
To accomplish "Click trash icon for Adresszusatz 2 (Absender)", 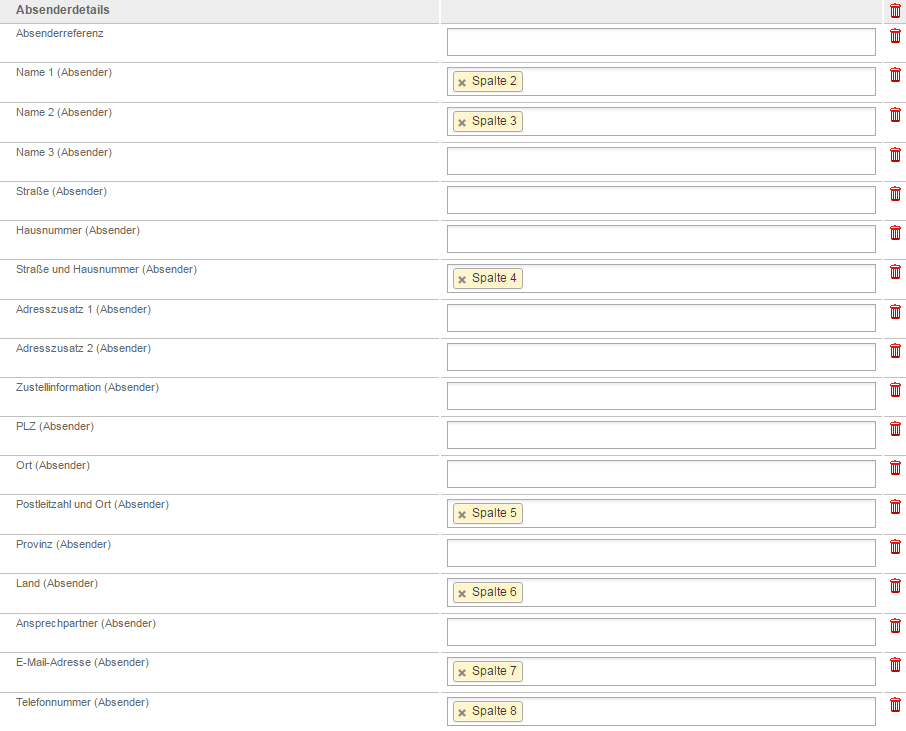I will click(895, 351).
